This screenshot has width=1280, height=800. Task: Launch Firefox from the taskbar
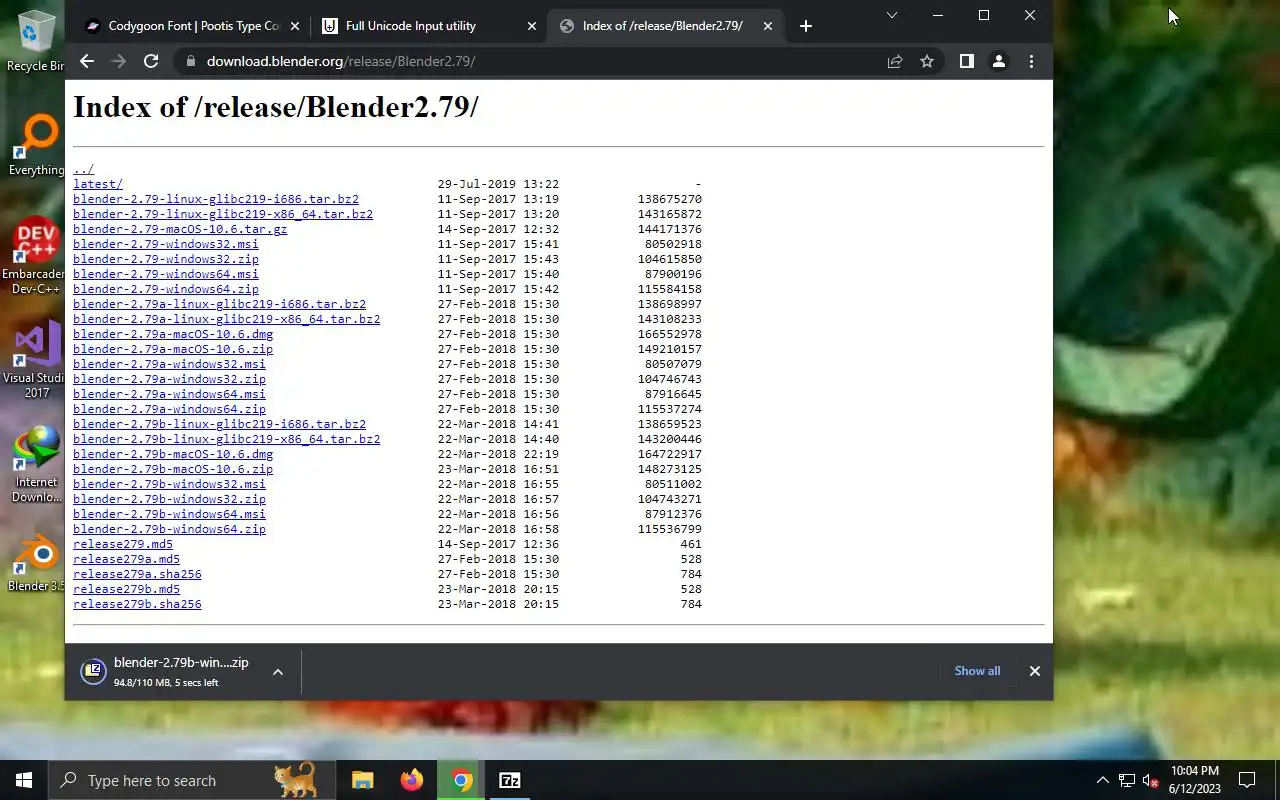coord(412,780)
